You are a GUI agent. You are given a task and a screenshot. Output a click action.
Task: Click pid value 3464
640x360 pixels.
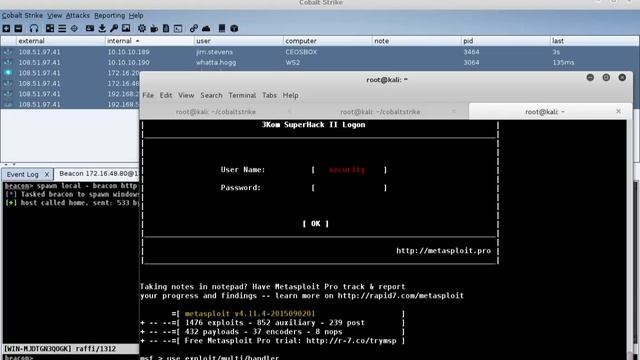coord(471,52)
